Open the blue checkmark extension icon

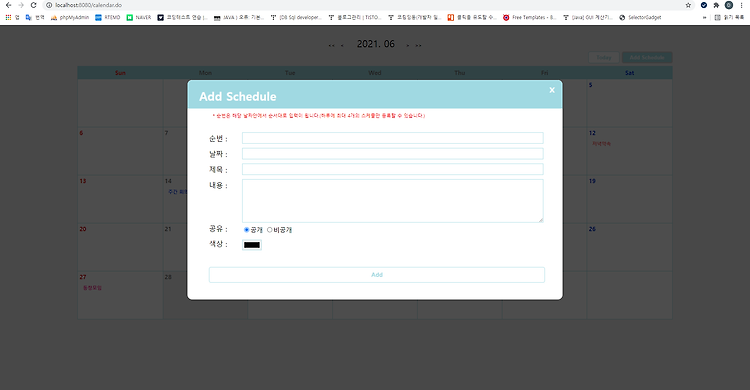(x=704, y=5)
